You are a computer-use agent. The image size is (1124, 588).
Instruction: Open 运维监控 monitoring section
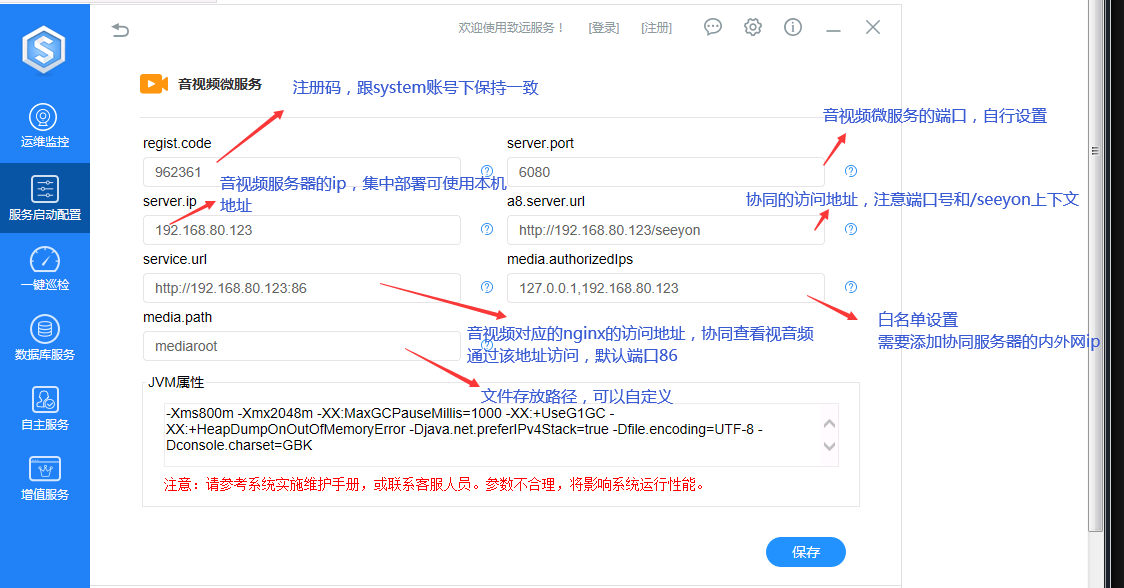click(x=44, y=126)
